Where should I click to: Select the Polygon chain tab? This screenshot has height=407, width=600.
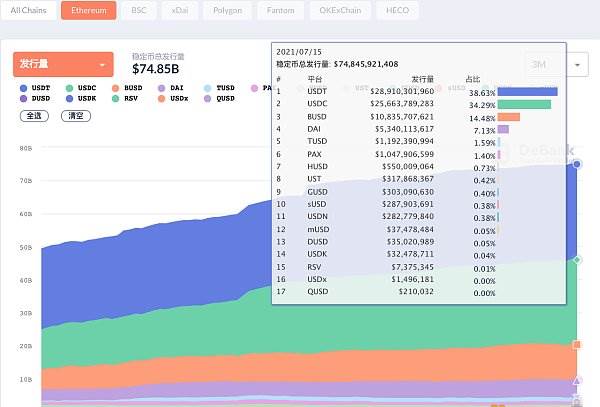pos(227,10)
